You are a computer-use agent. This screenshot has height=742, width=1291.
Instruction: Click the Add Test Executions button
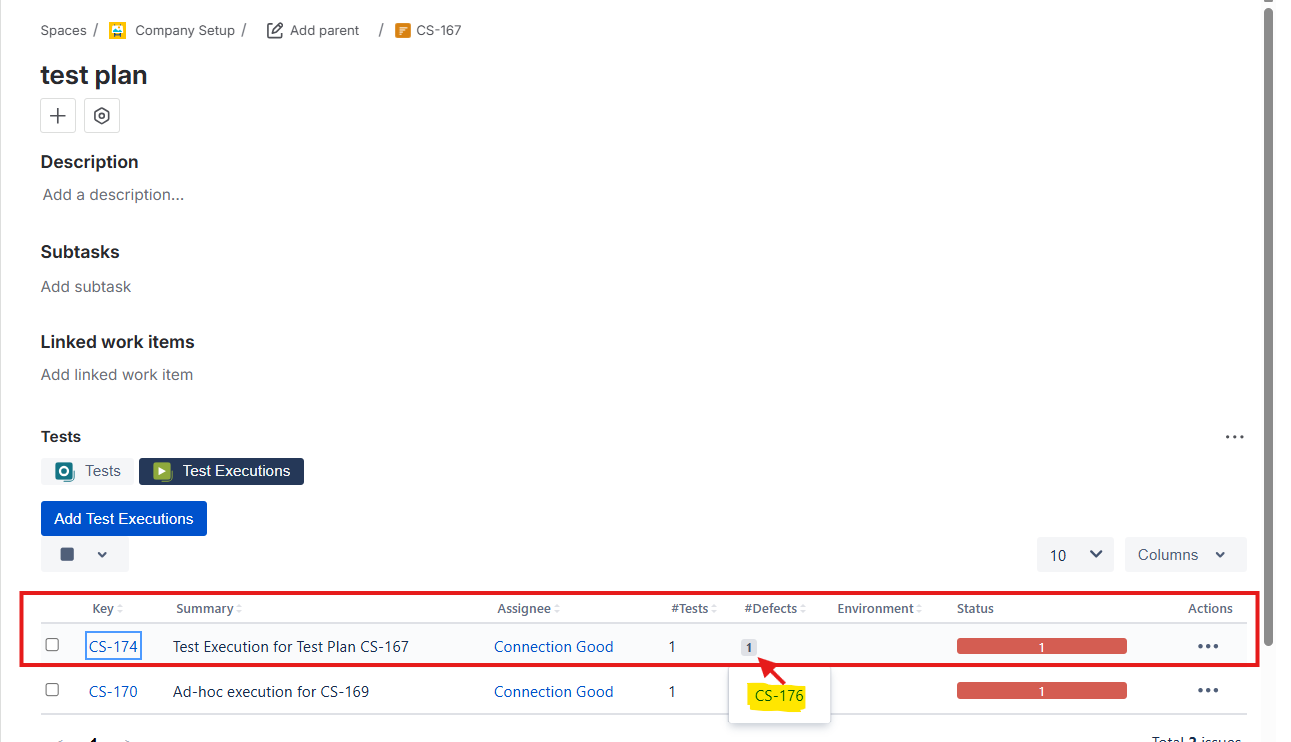tap(124, 518)
